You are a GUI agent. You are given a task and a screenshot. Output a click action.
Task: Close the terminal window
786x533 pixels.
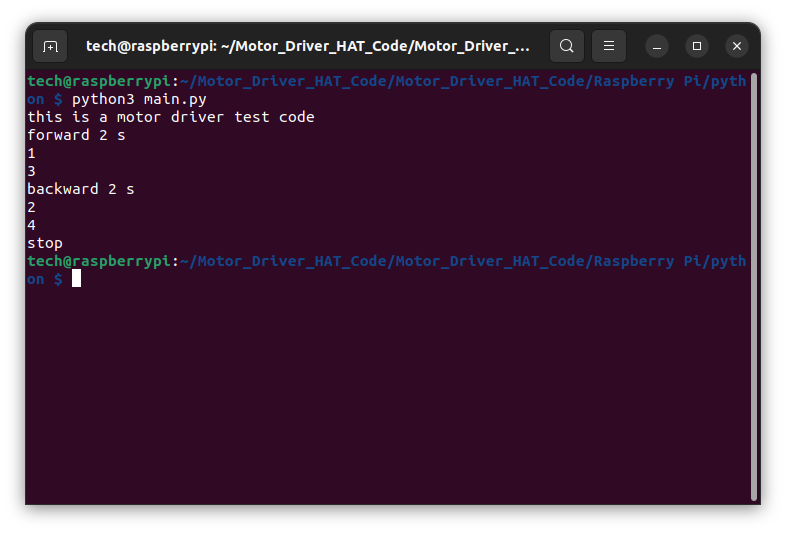[737, 46]
